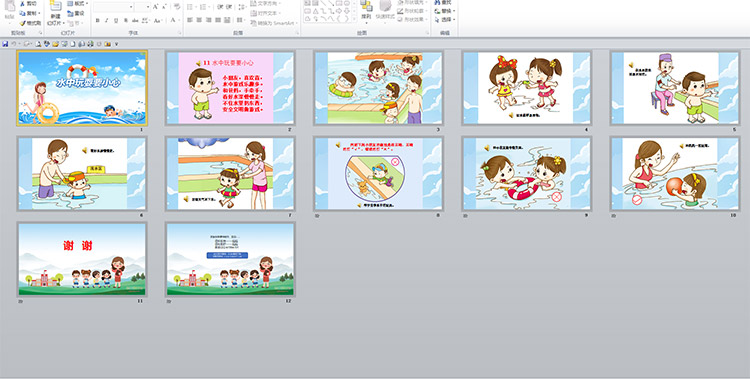The image size is (750, 379).
Task: Click the Reset (重设) slide button
Action: pyautogui.click(x=76, y=13)
